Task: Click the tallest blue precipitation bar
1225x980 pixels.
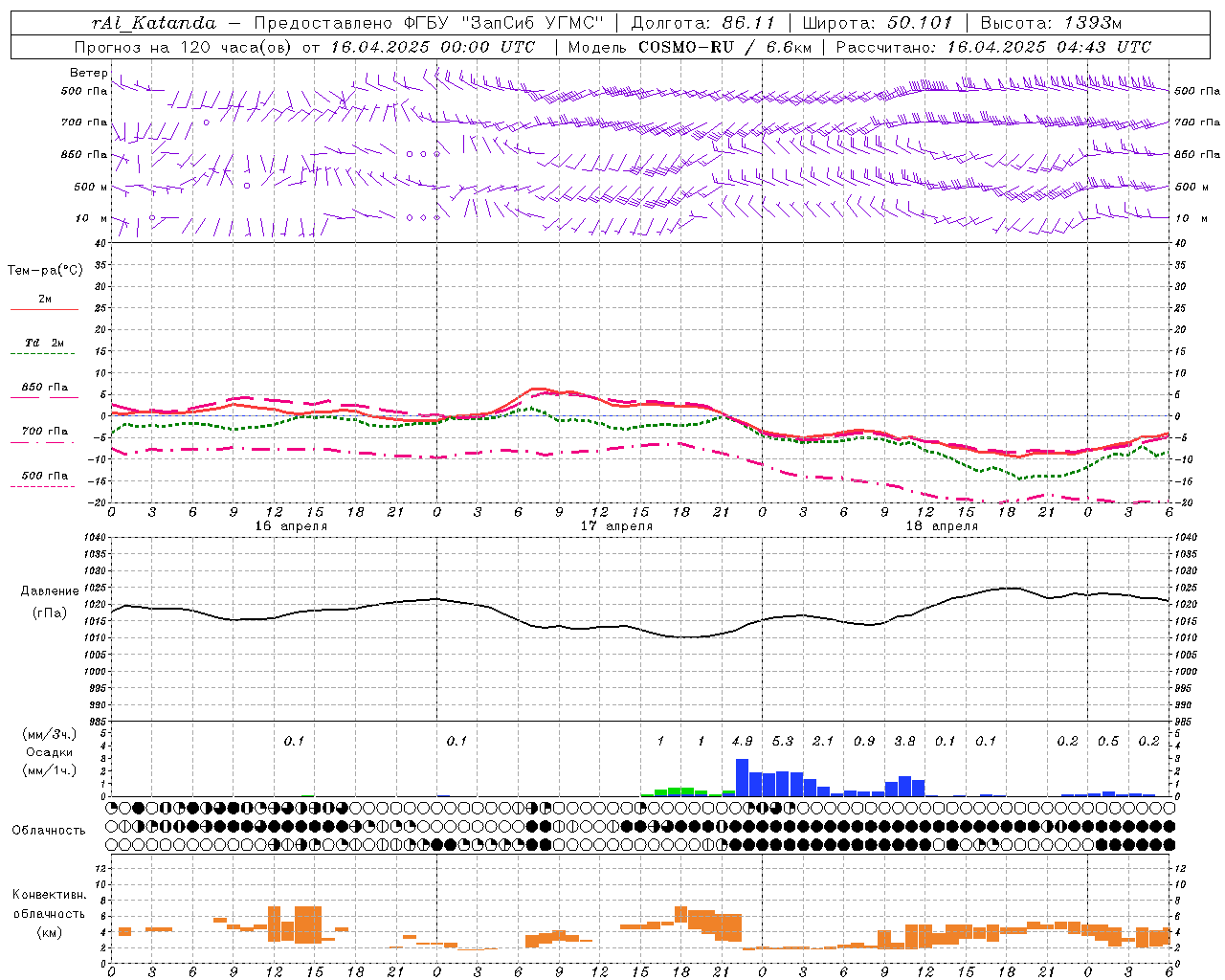Action: point(742,777)
